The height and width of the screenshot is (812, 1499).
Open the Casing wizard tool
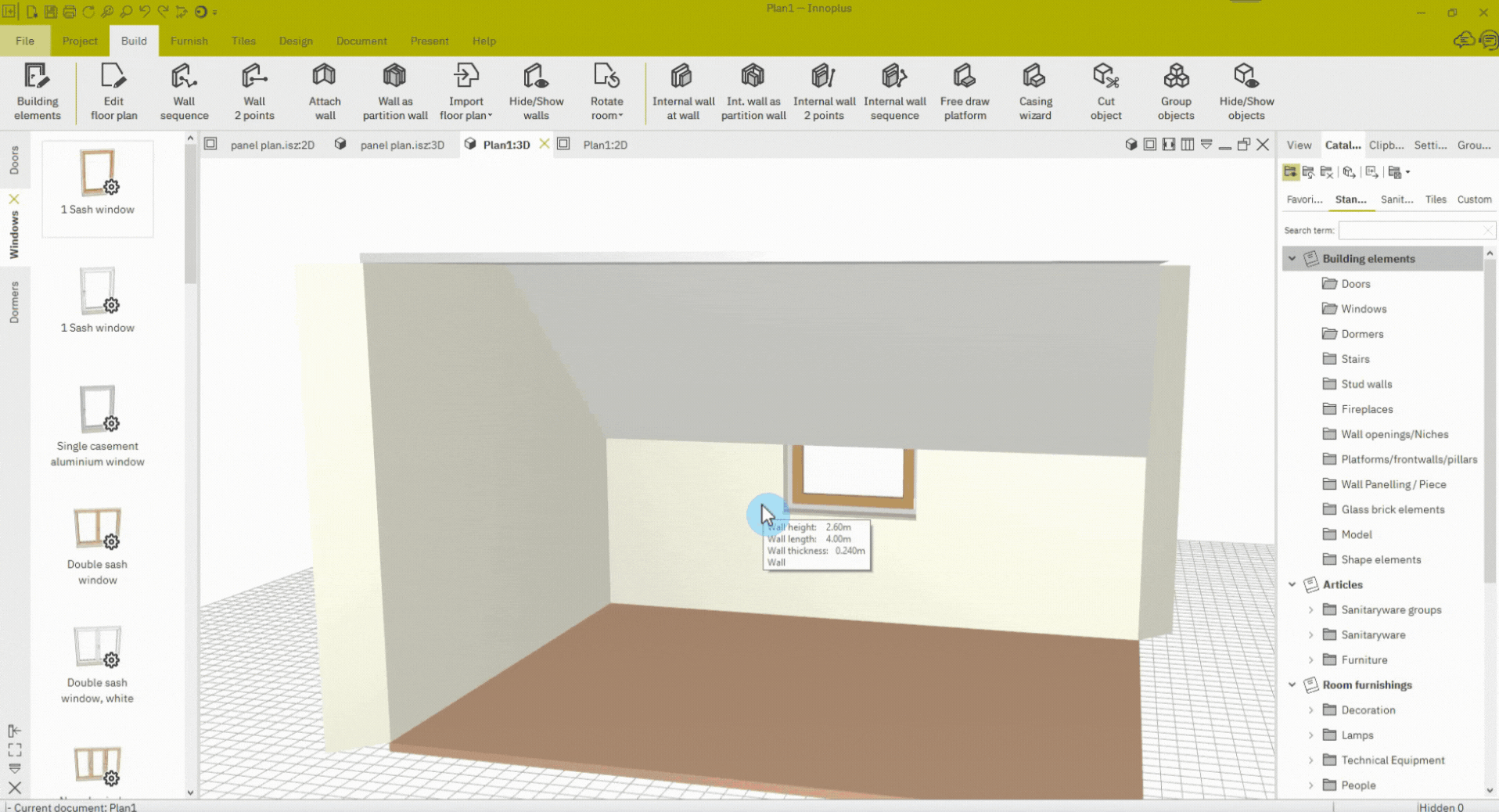coord(1035,92)
